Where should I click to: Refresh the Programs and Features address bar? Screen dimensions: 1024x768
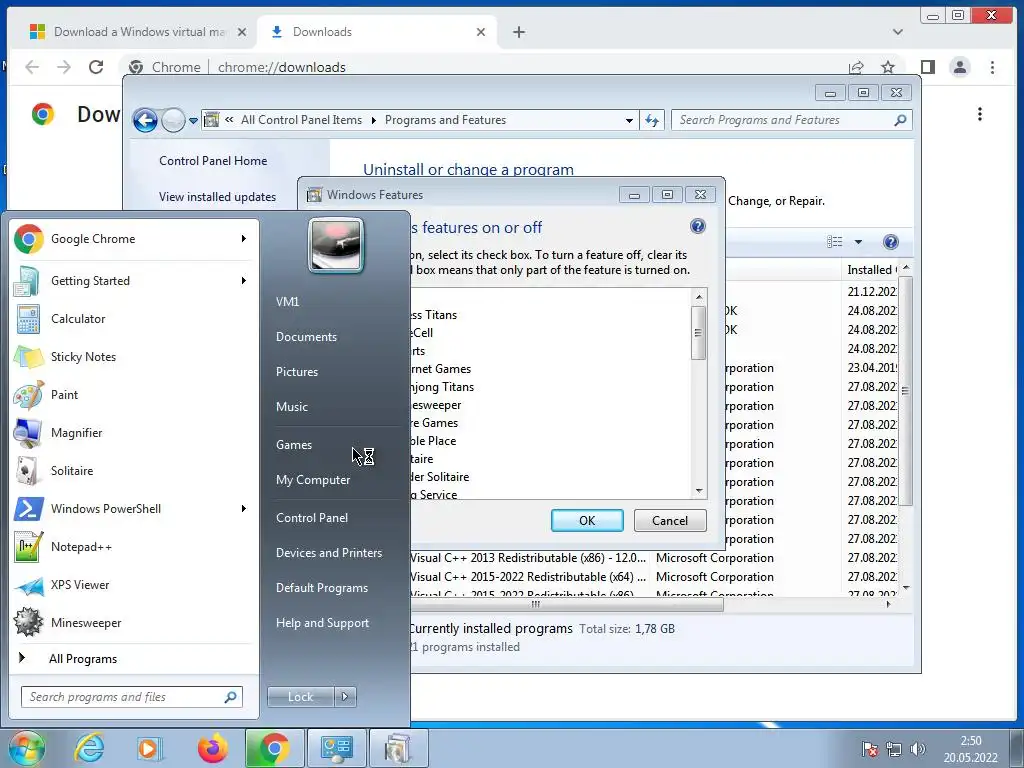pyautogui.click(x=652, y=120)
